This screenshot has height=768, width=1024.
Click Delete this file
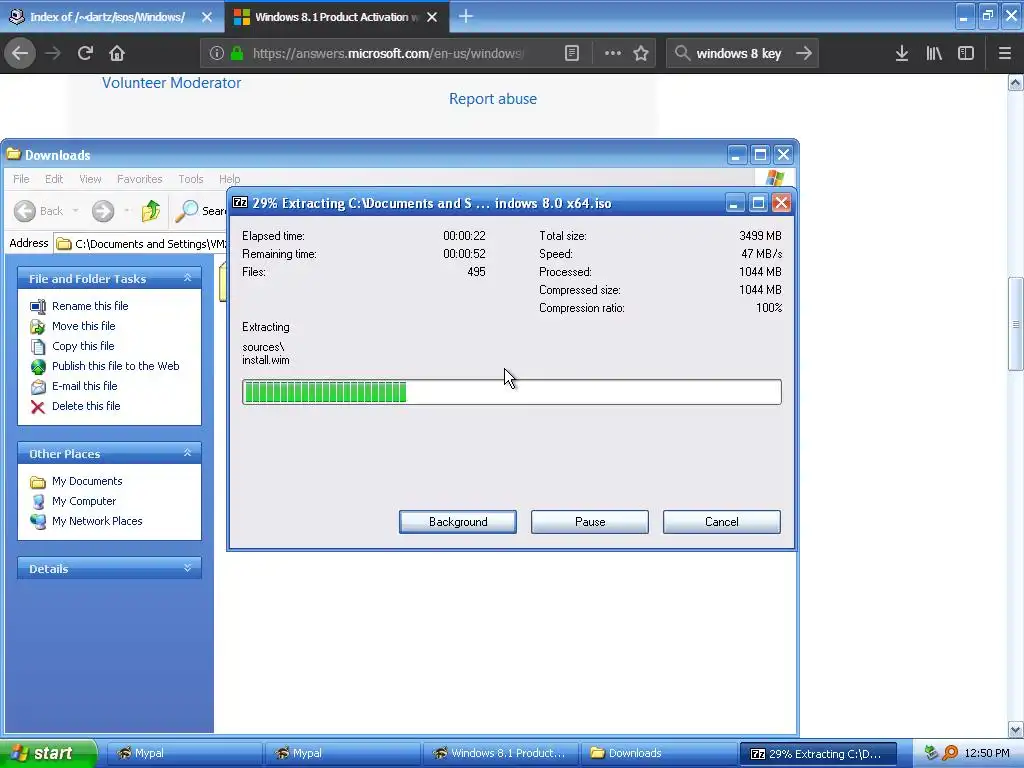pyautogui.click(x=86, y=406)
